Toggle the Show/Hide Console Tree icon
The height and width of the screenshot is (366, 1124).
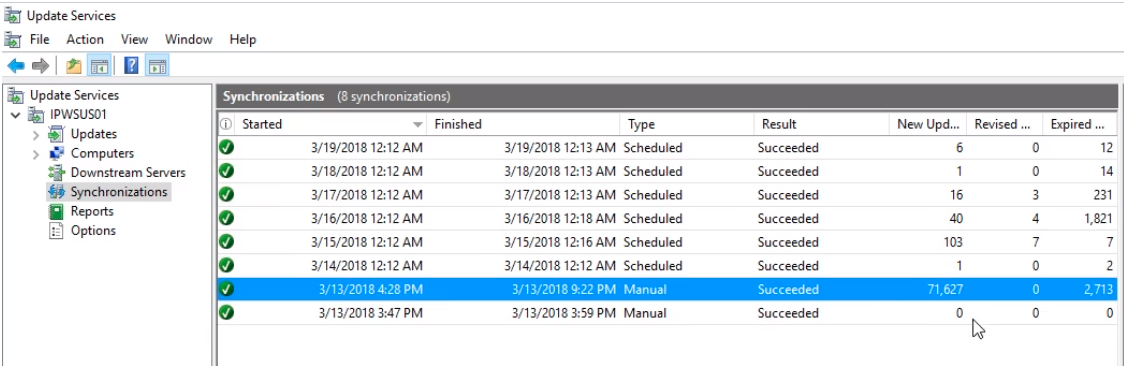99,66
